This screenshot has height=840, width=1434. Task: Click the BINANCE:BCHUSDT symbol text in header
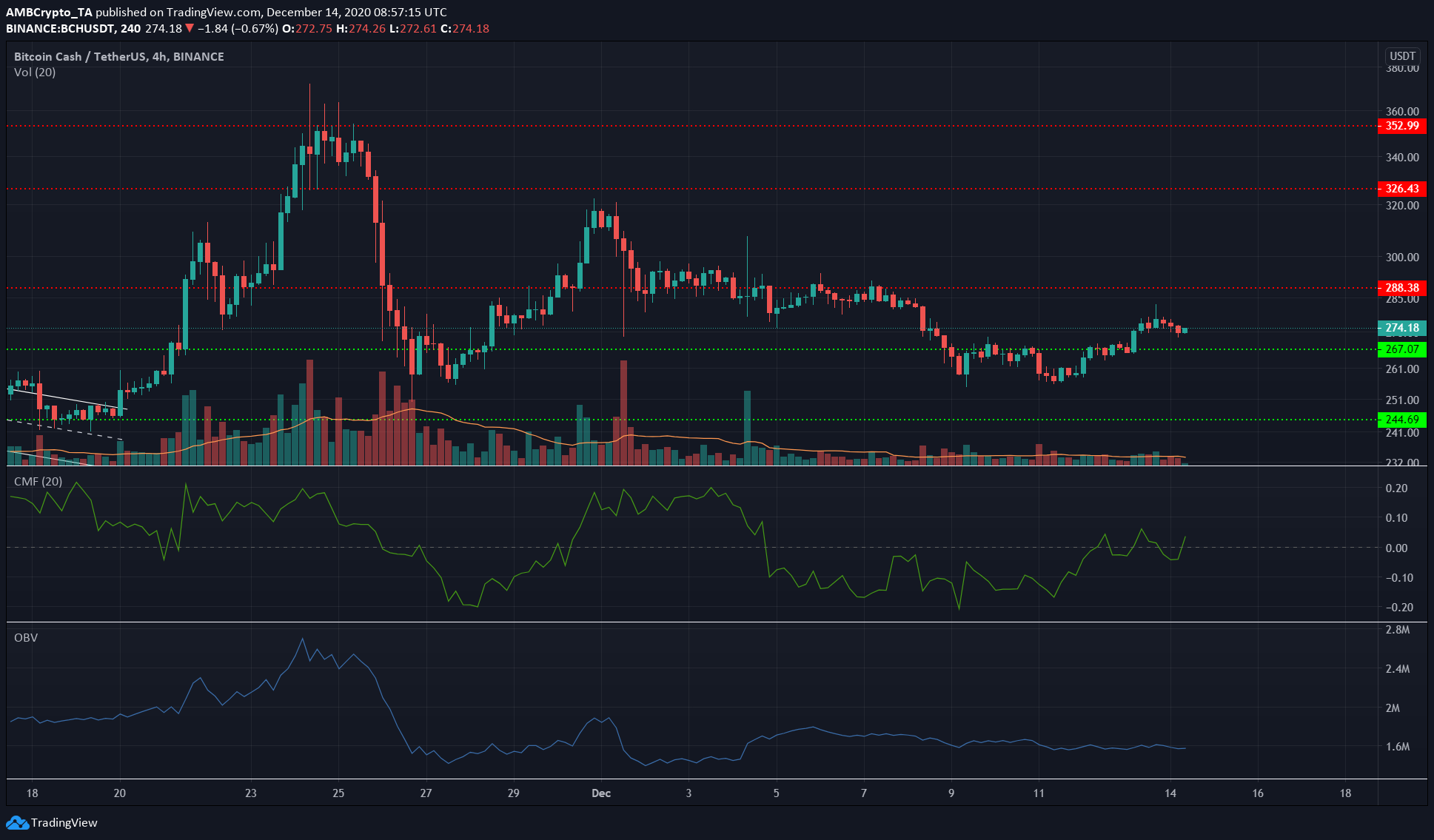click(x=61, y=29)
